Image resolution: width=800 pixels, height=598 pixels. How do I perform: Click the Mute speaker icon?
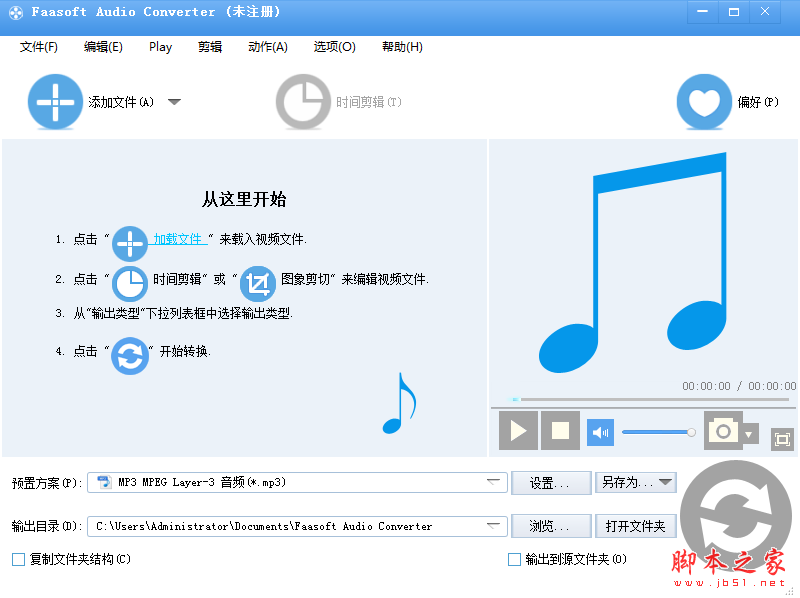599,431
